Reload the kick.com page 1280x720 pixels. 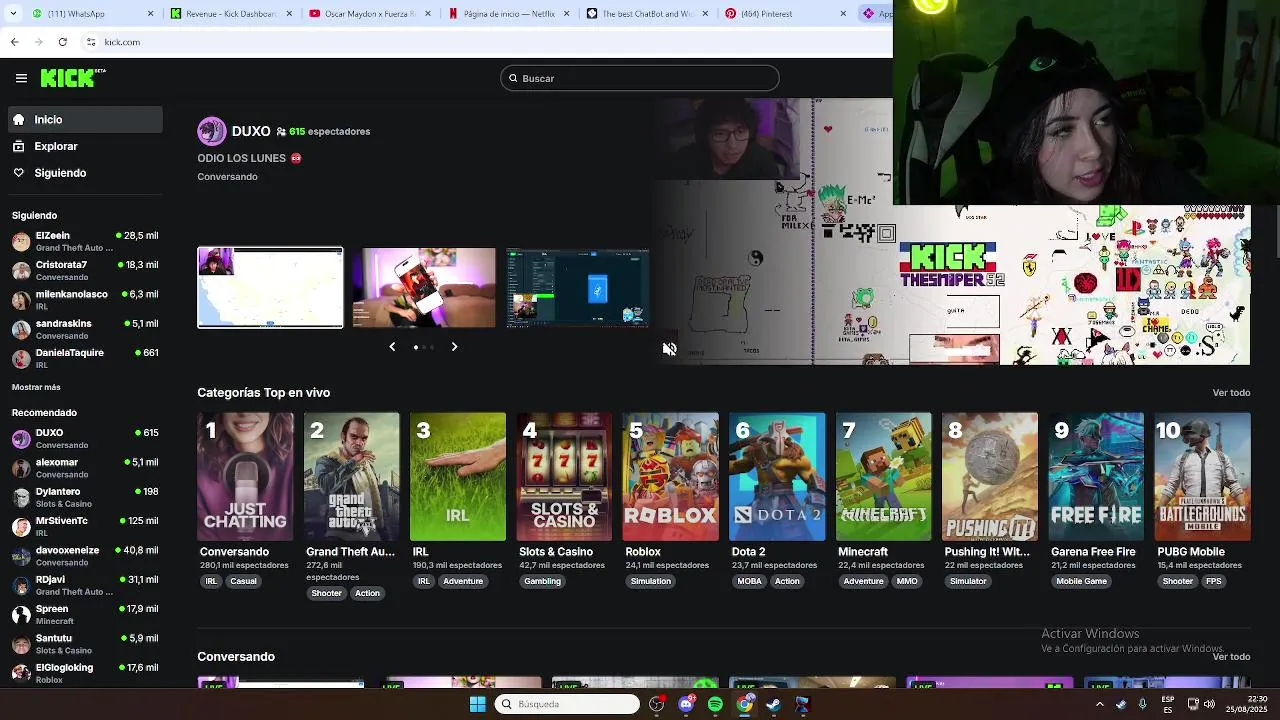62,42
